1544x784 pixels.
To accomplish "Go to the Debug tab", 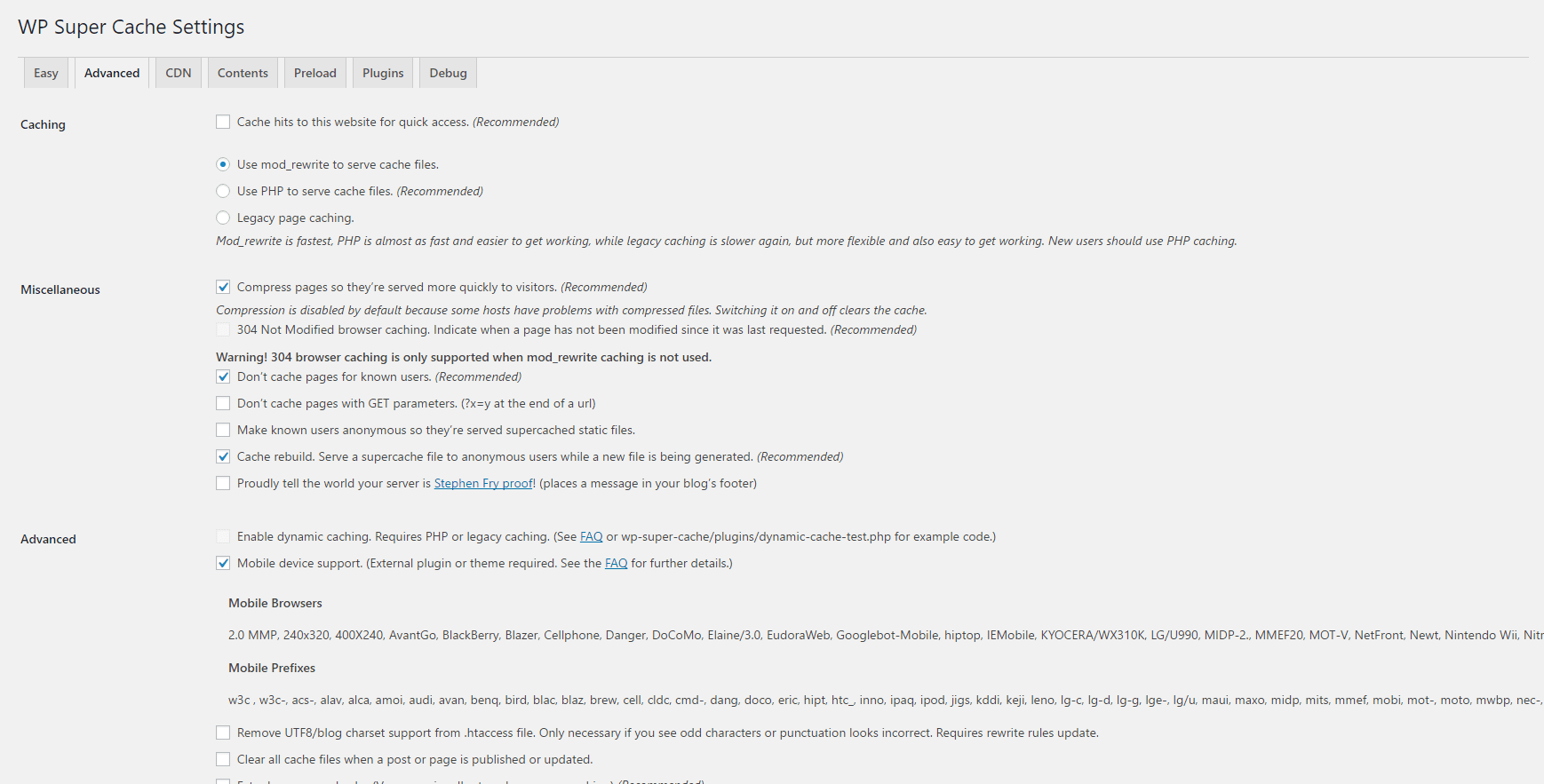I will (448, 73).
